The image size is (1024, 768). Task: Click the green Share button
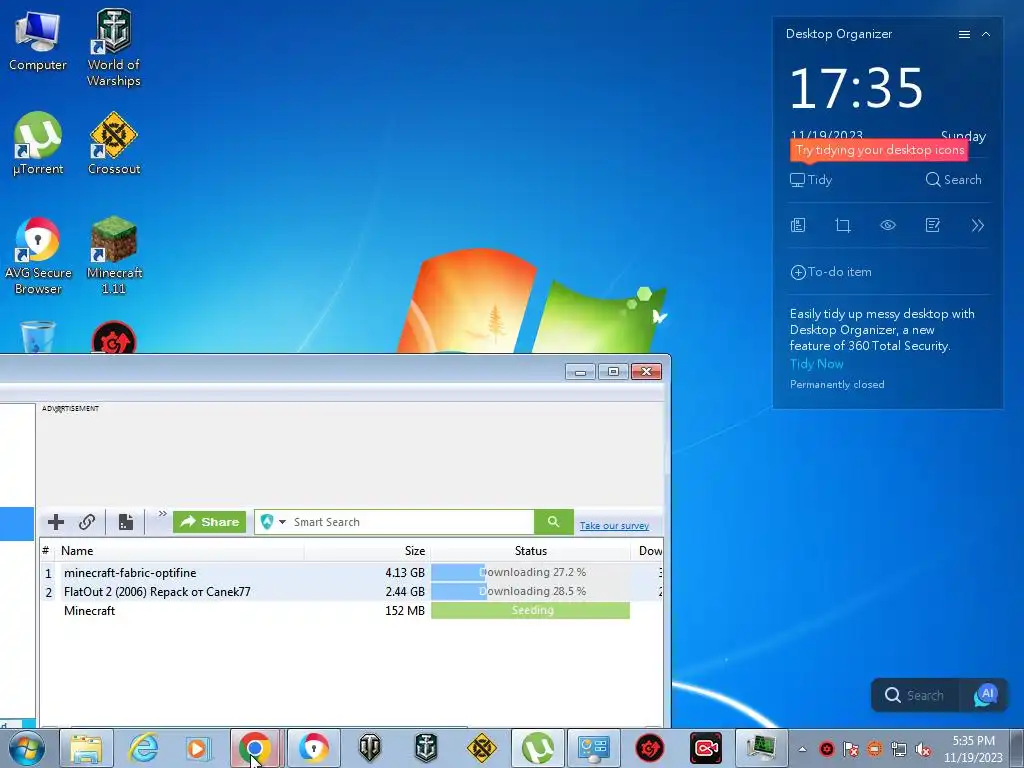point(210,522)
